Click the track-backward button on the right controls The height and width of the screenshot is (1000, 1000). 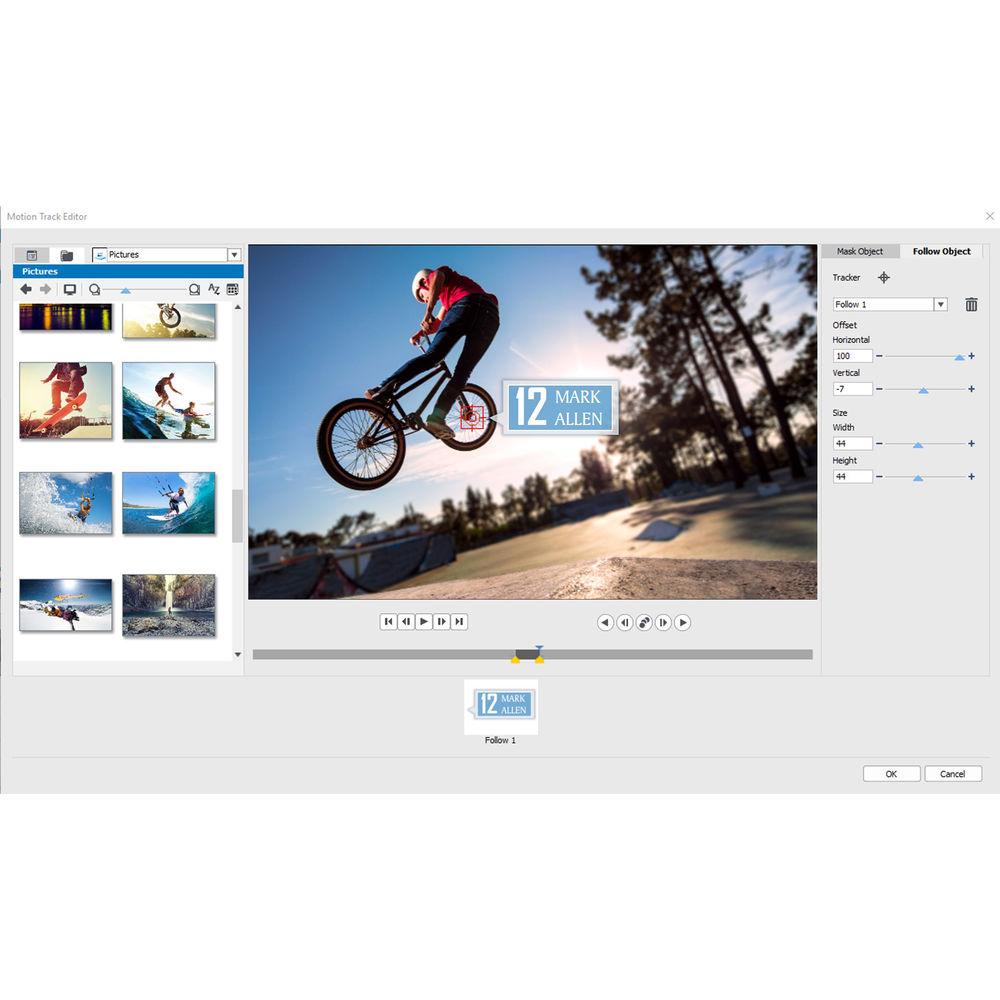[x=605, y=622]
